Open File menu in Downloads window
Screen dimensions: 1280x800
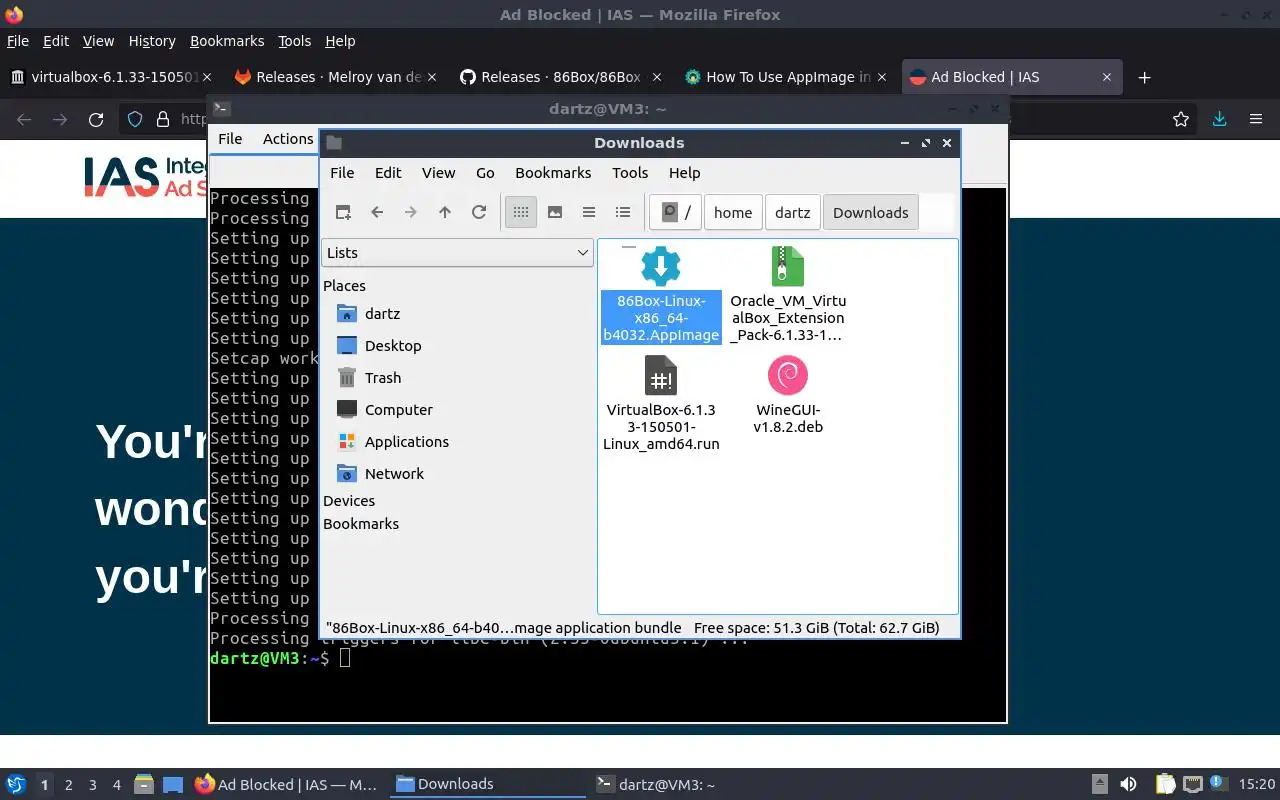342,173
